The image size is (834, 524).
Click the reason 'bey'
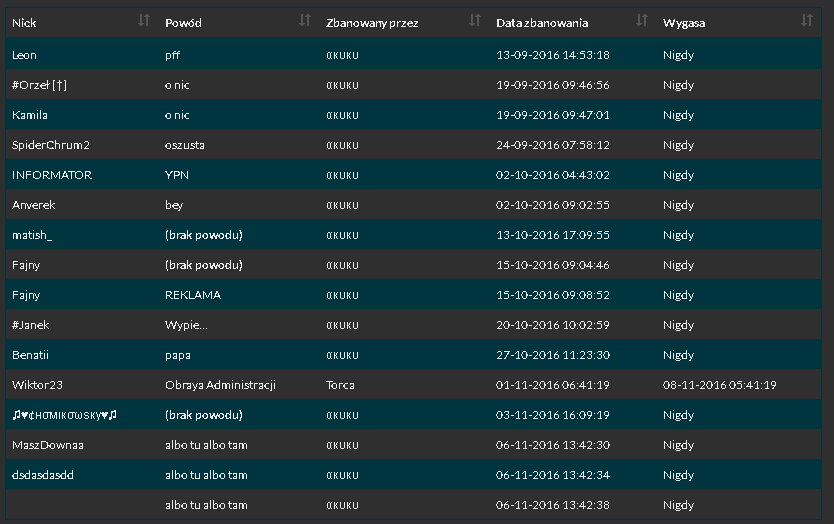pyautogui.click(x=174, y=205)
